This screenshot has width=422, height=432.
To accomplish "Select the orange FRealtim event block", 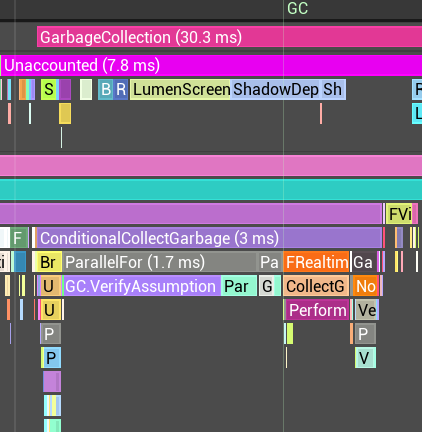I will click(316, 262).
